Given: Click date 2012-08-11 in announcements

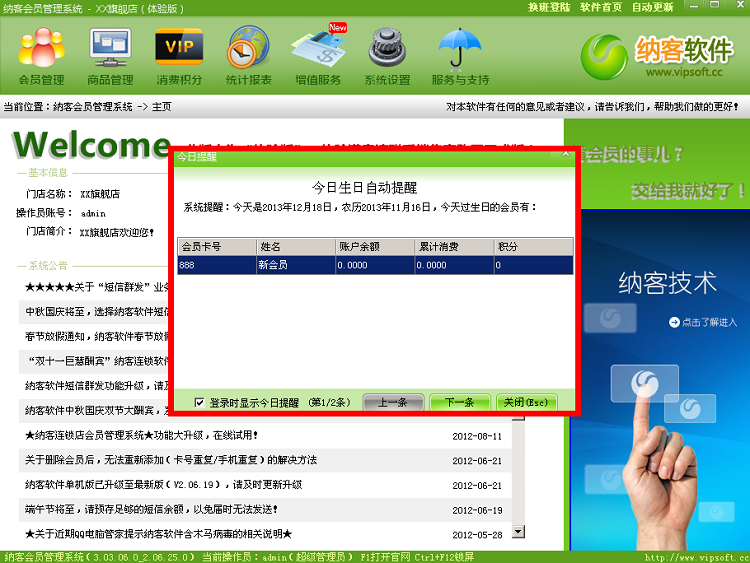Looking at the screenshot, I should click(x=477, y=436).
